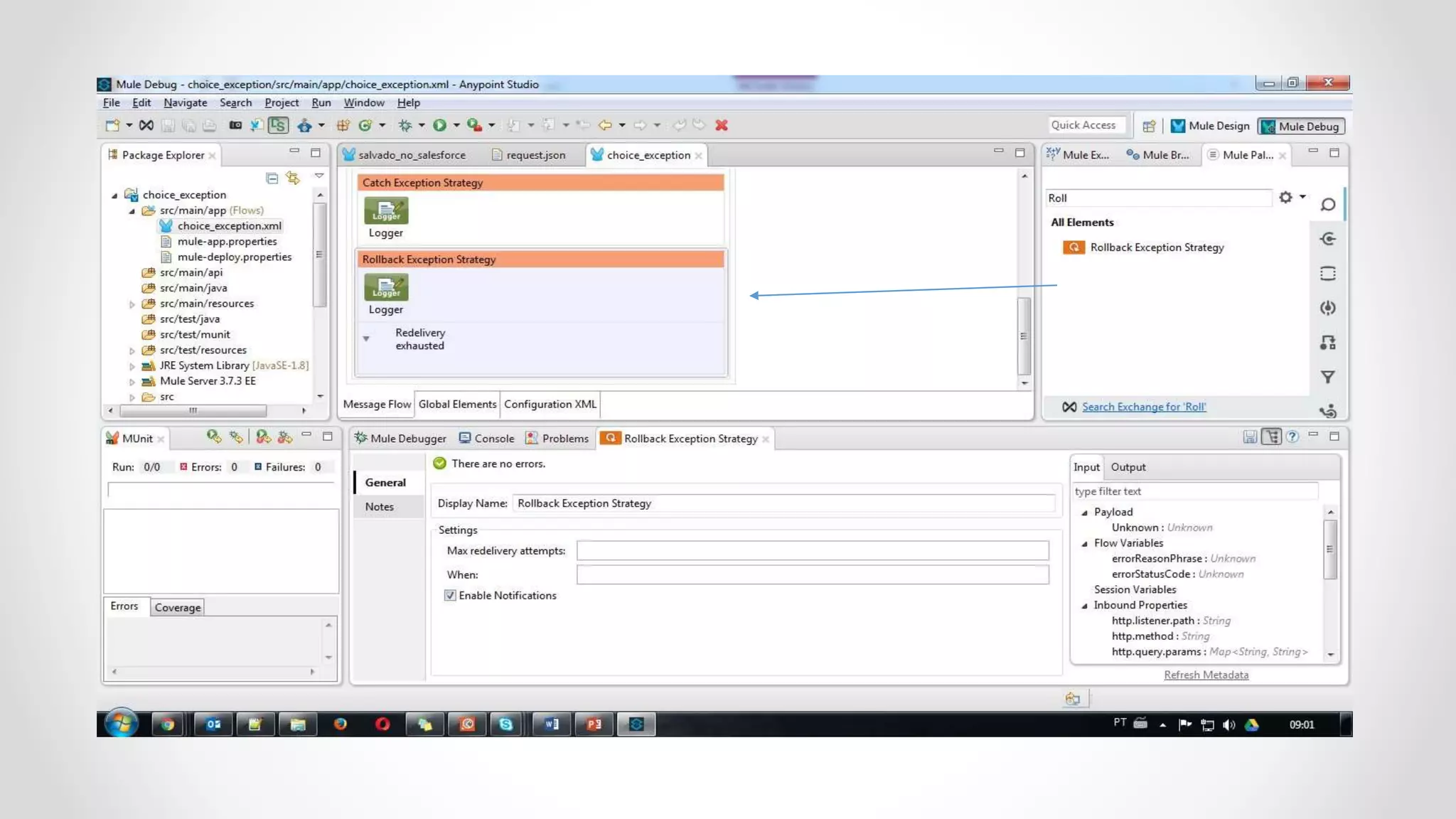Collapse the Redelivery exhausted section

tap(366, 338)
